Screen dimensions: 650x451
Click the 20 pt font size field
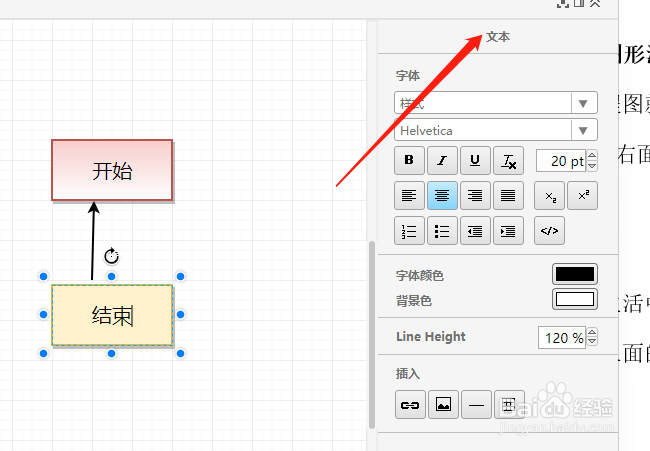pos(561,161)
